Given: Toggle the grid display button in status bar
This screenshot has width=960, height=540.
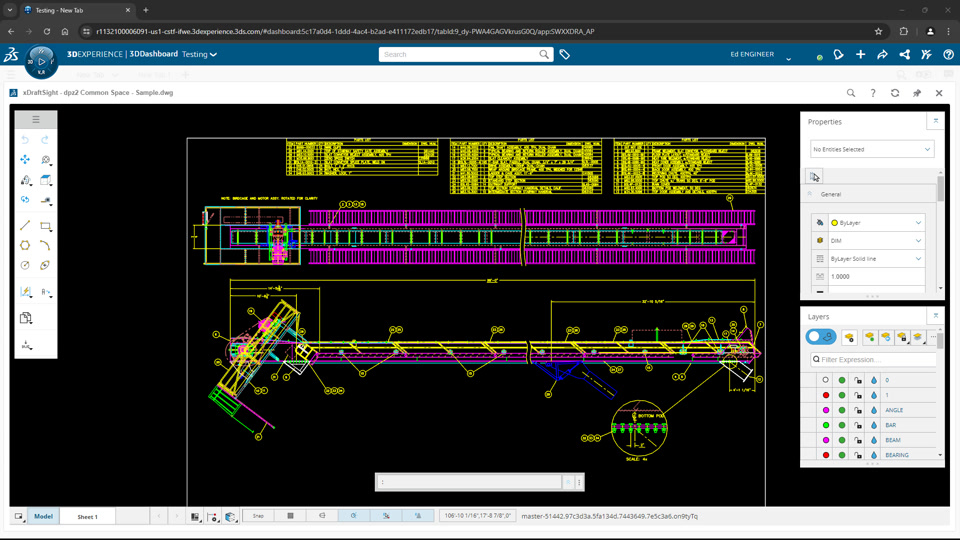Looking at the screenshot, I should [290, 516].
